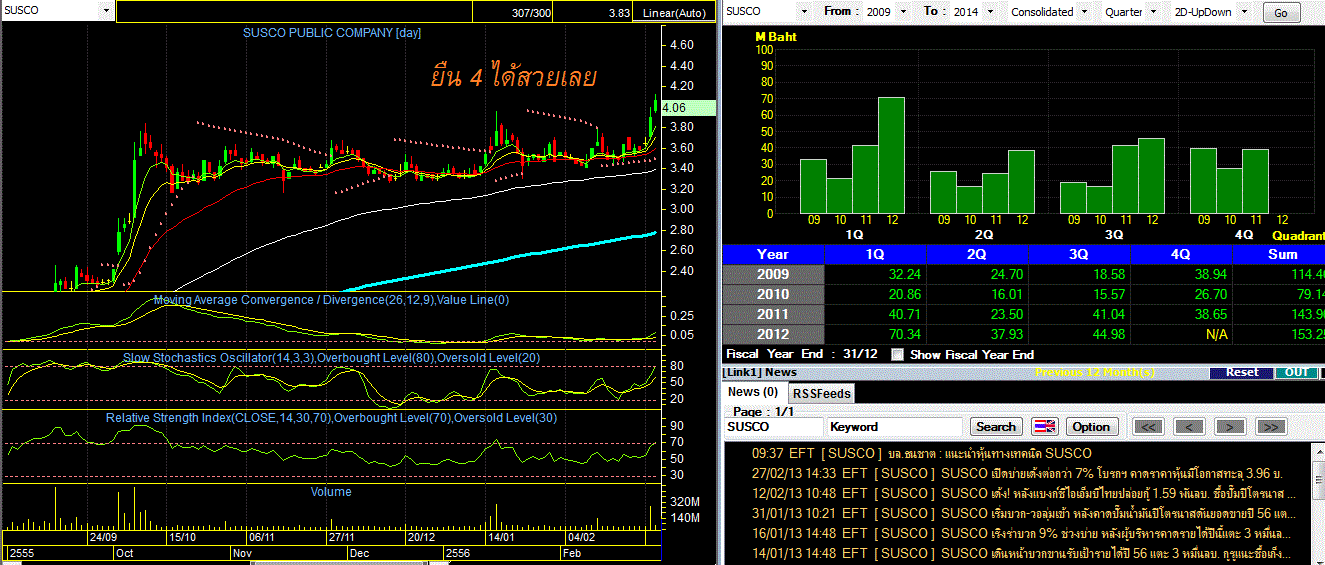1325x565 pixels.
Task: Click the 4Q column header in table
Action: click(x=1181, y=254)
